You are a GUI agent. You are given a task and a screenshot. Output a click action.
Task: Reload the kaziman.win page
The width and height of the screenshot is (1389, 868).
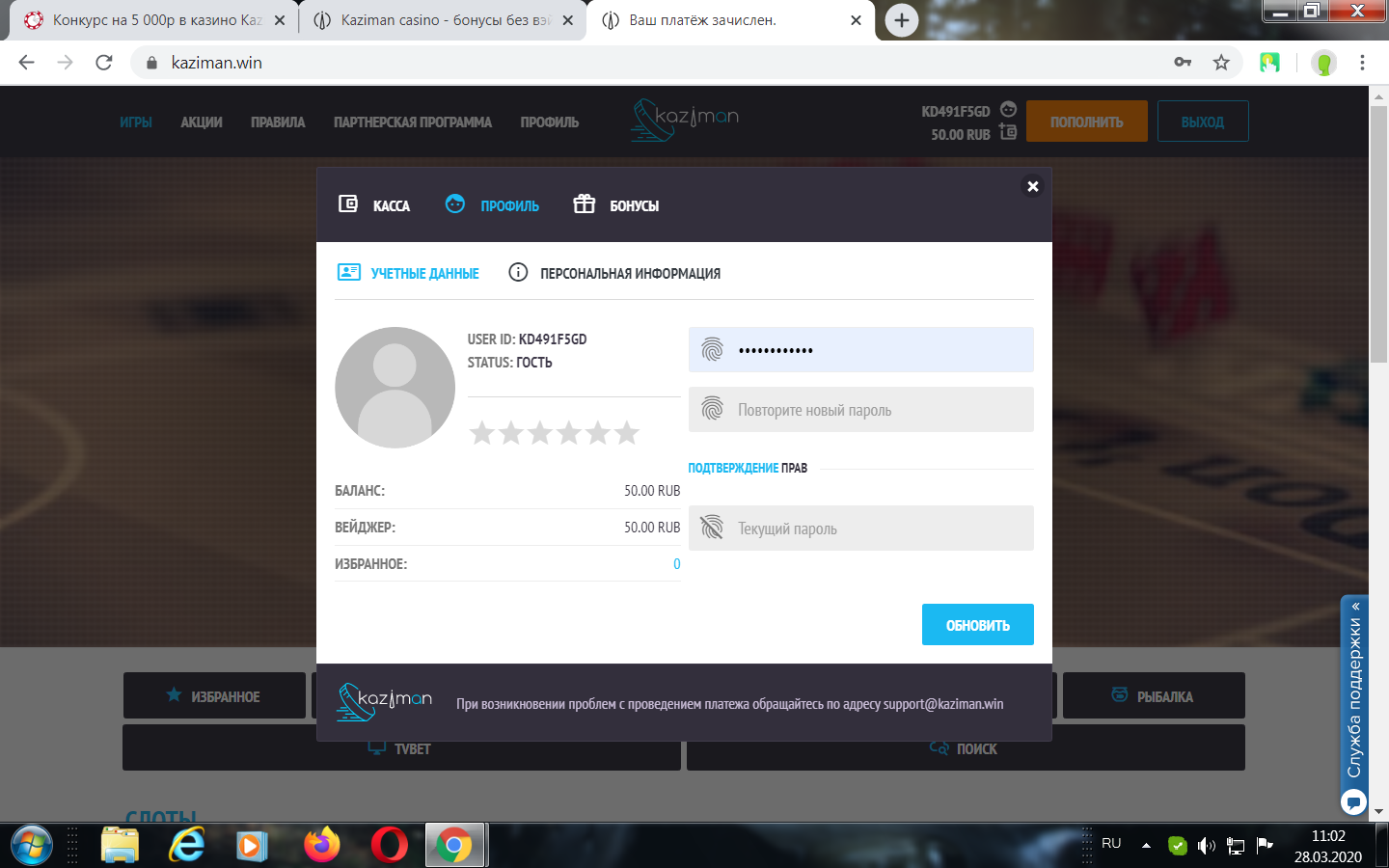(104, 63)
